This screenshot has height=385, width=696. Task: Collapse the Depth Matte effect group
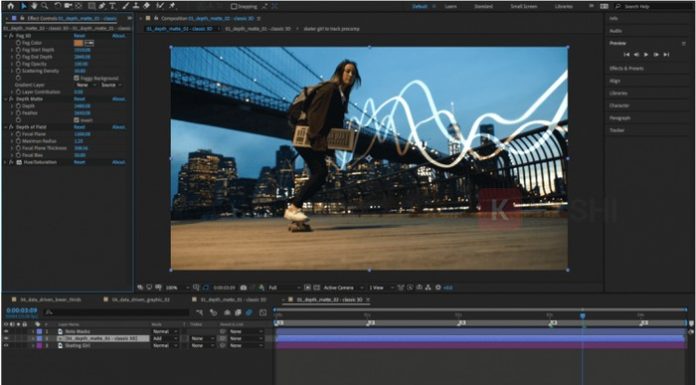coord(5,99)
